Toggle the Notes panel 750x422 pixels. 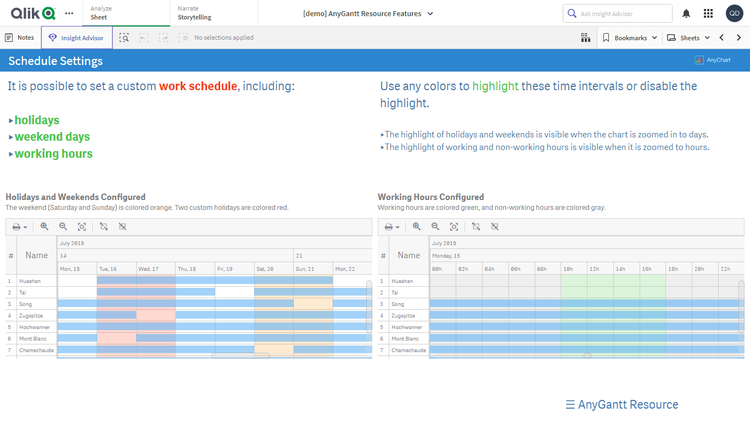tap(20, 37)
